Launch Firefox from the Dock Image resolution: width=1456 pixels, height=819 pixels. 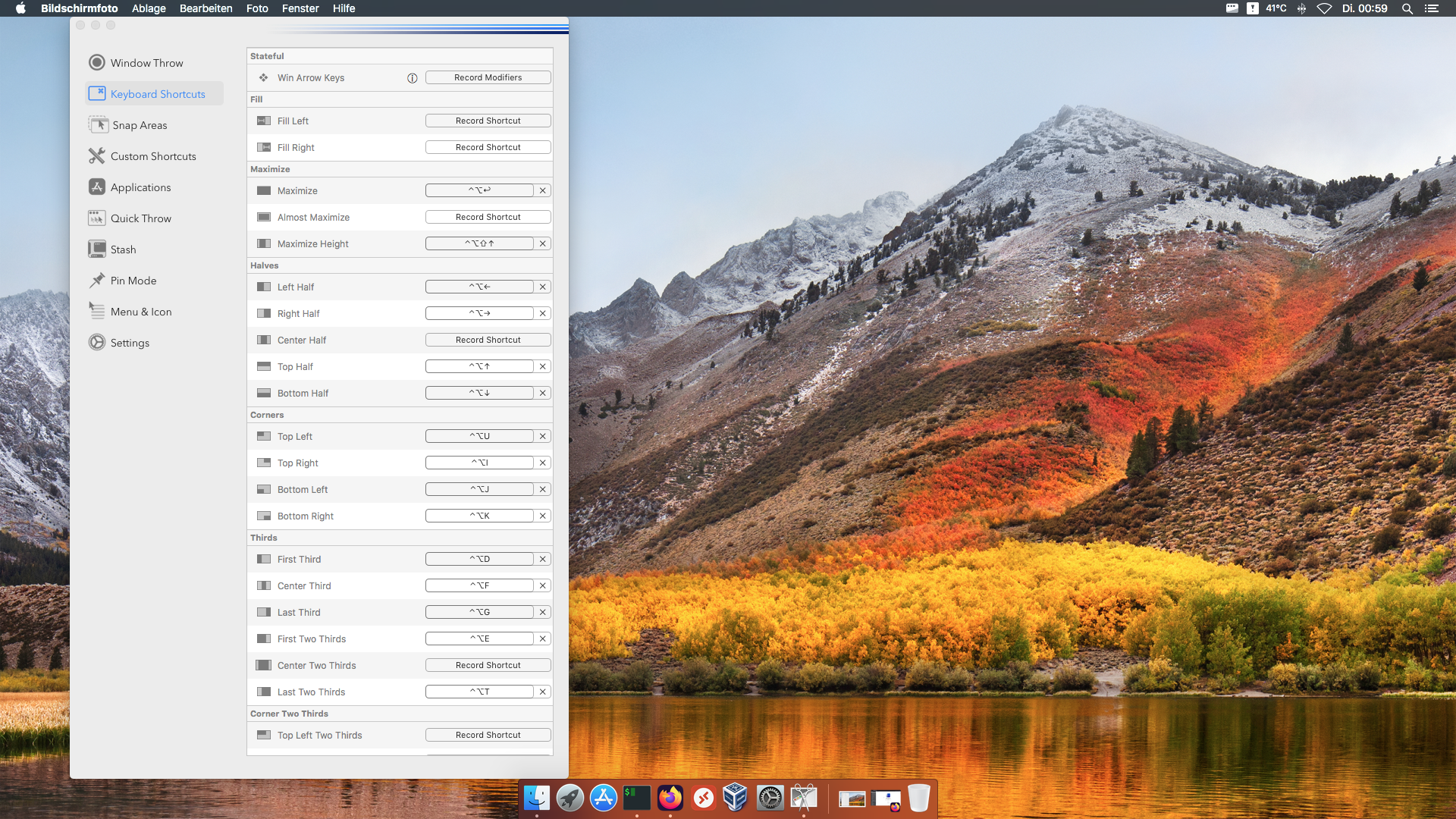coord(670,798)
